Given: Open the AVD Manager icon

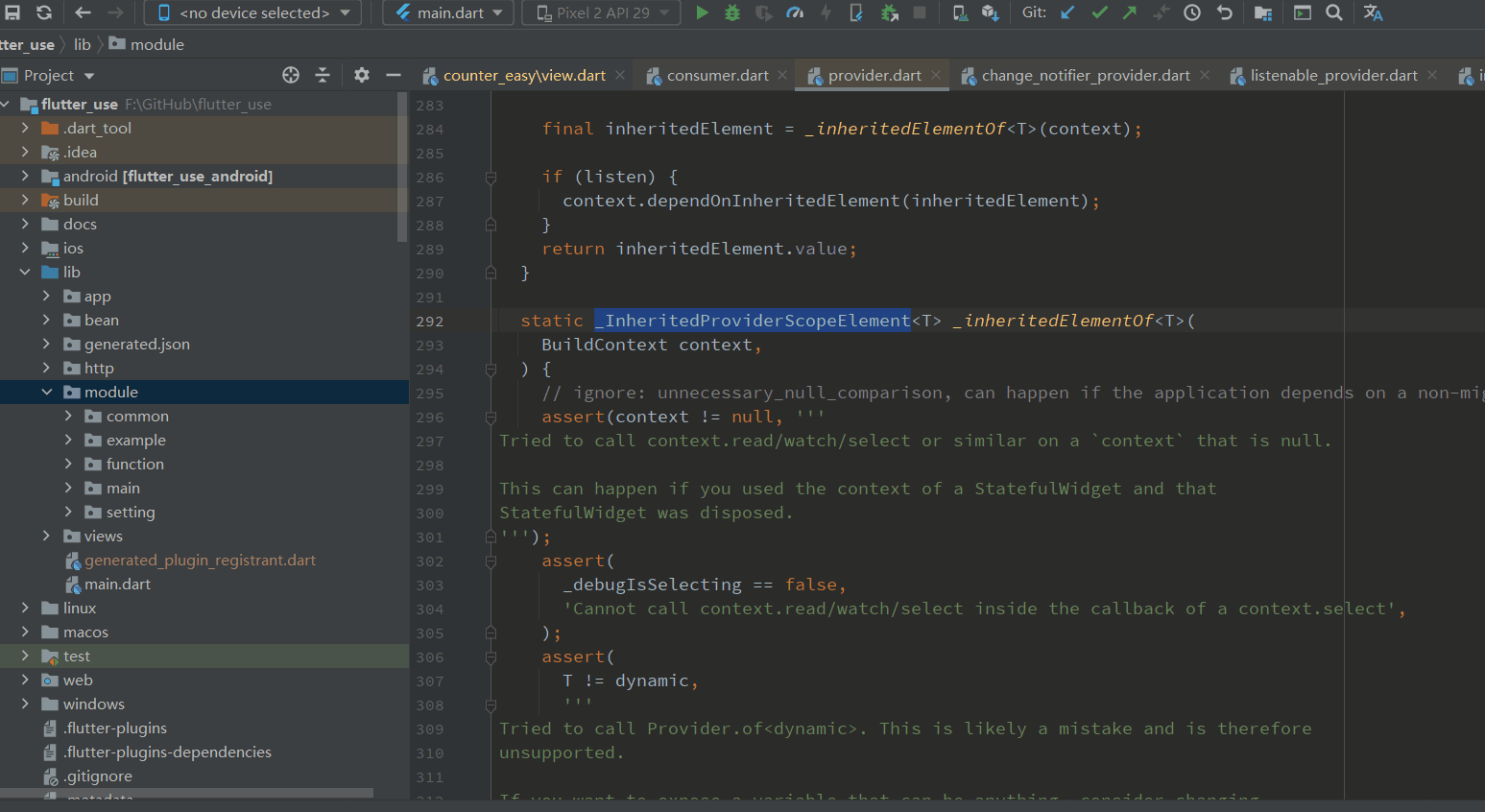Looking at the screenshot, I should [959, 12].
